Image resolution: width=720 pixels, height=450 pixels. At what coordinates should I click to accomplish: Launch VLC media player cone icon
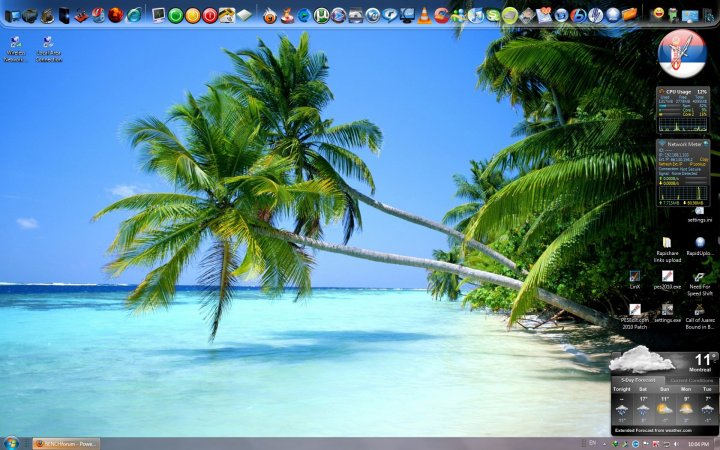(424, 16)
